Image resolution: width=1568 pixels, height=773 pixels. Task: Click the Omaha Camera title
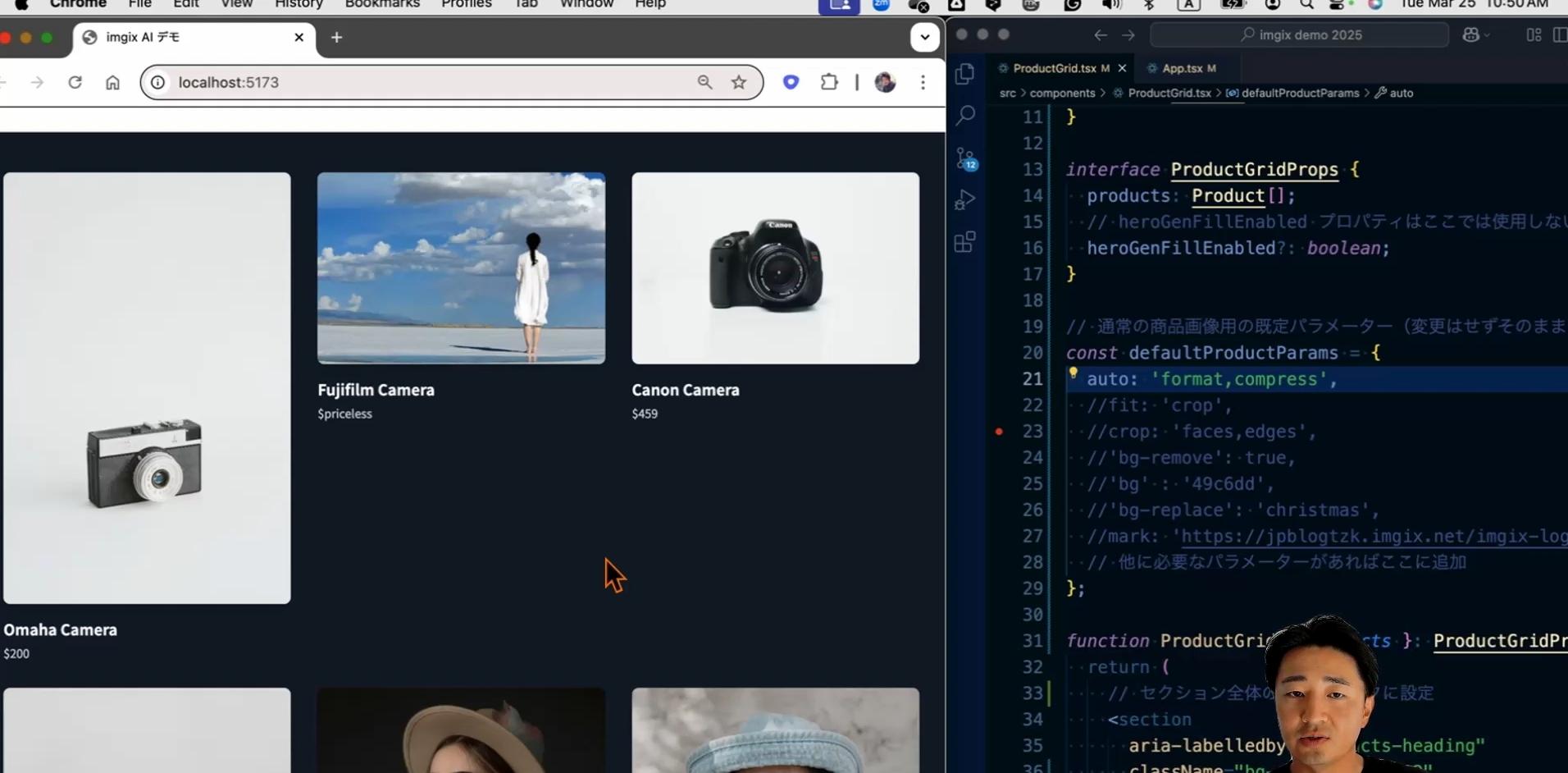(60, 629)
